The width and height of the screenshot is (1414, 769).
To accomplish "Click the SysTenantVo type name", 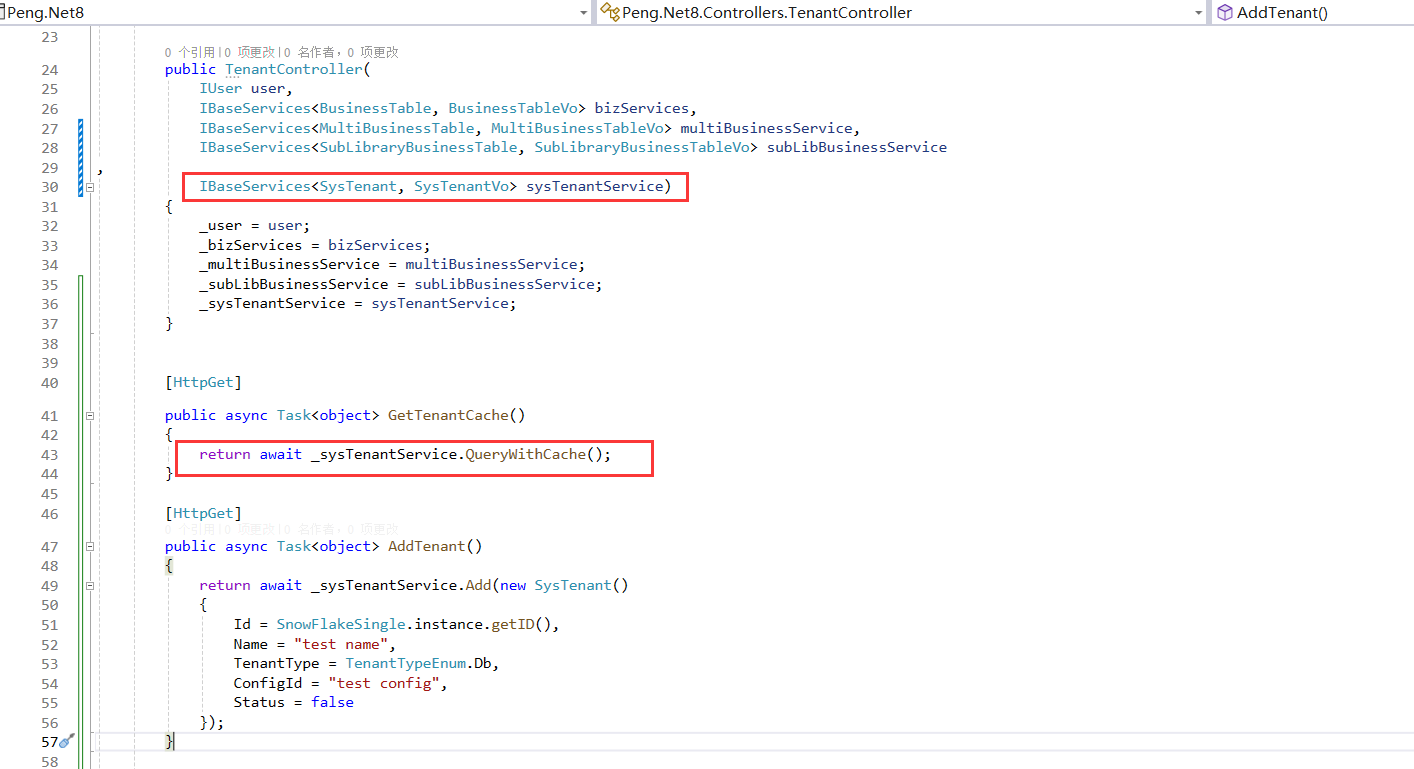I will (x=461, y=186).
